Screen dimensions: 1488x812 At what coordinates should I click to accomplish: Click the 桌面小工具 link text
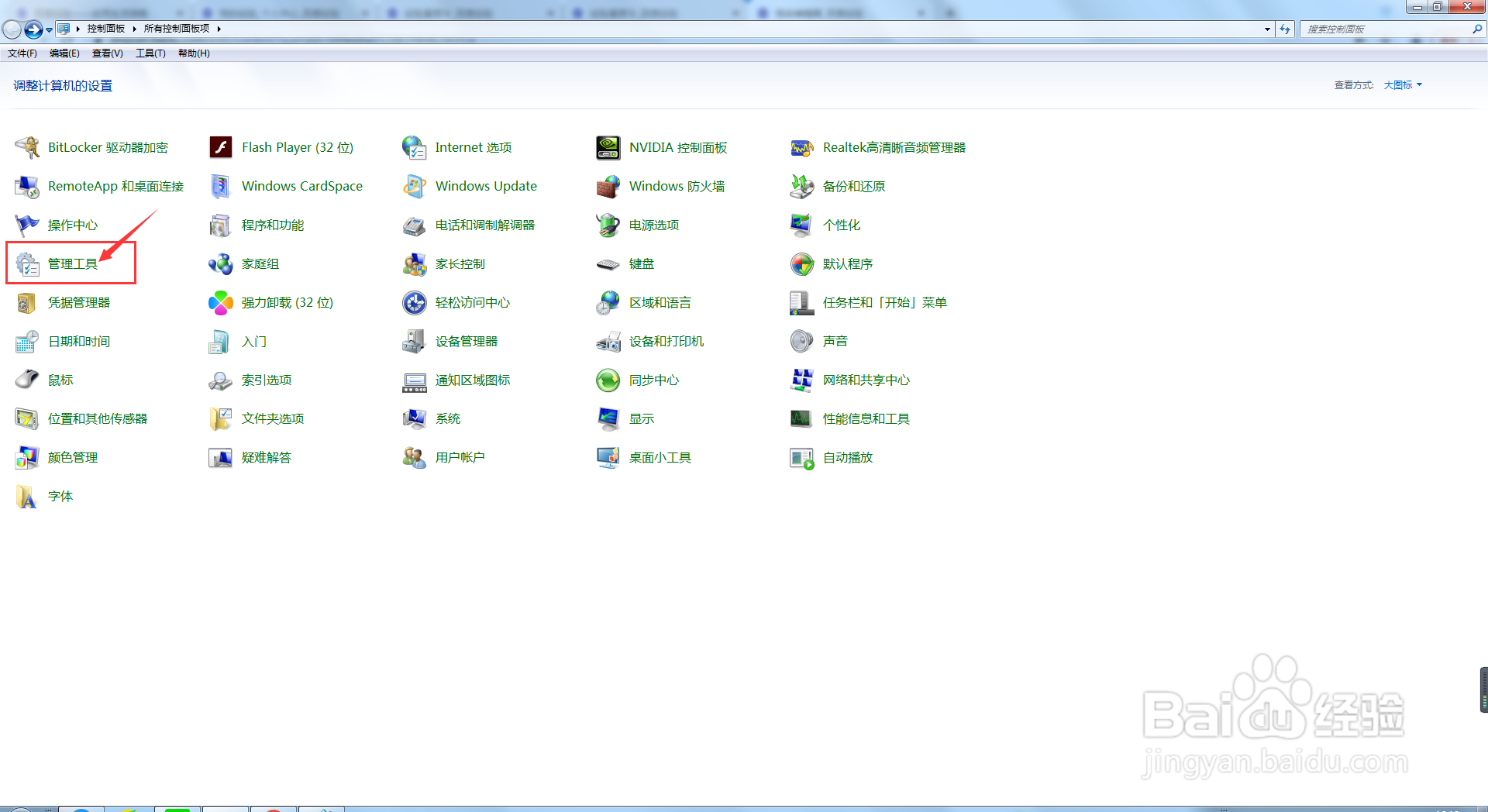click(x=660, y=457)
